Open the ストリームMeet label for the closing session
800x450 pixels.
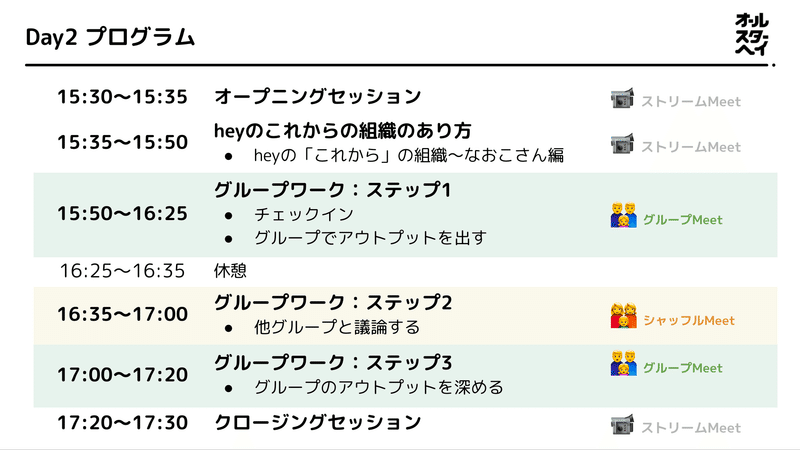691,428
